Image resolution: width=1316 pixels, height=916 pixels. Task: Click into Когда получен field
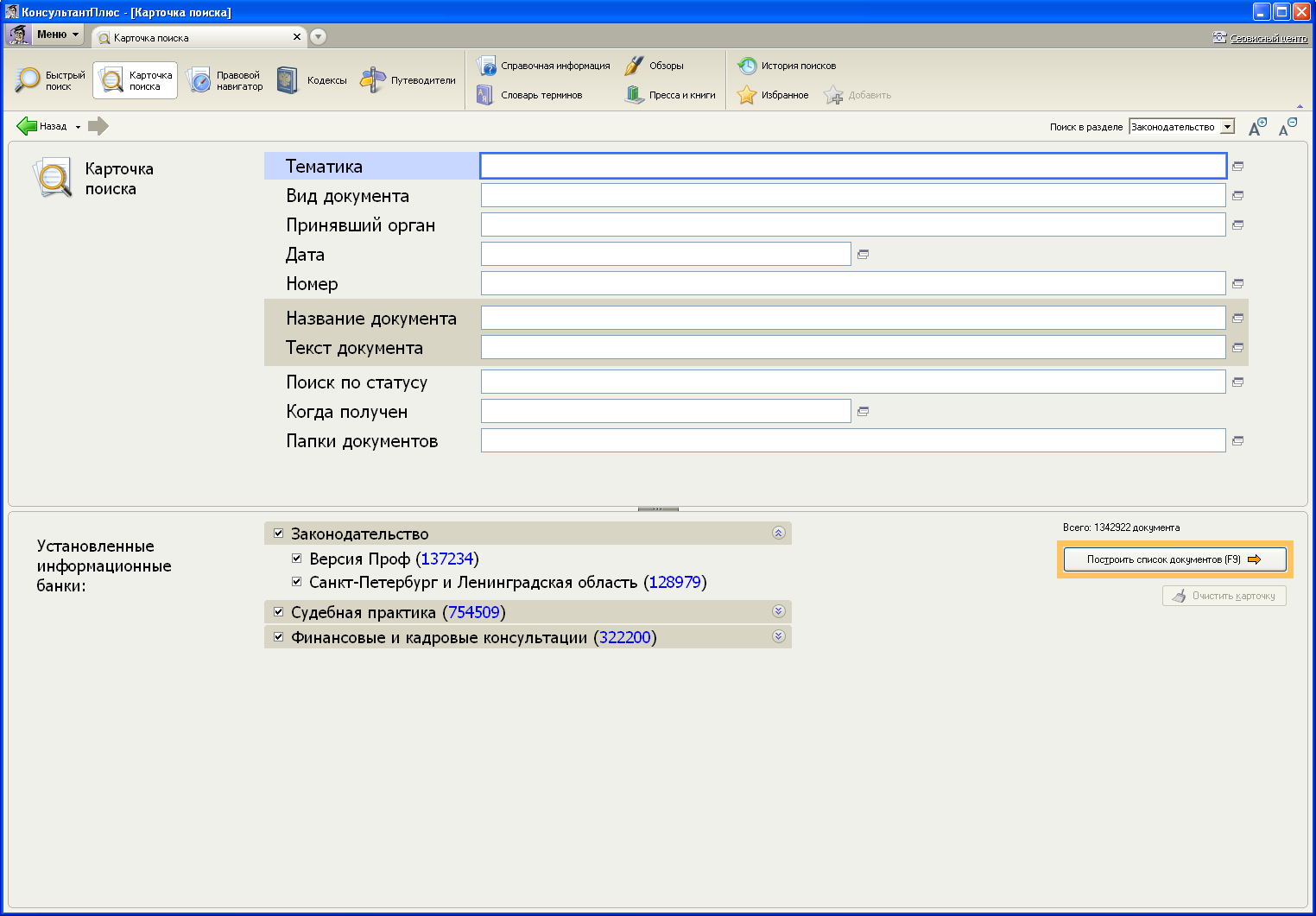pos(666,411)
